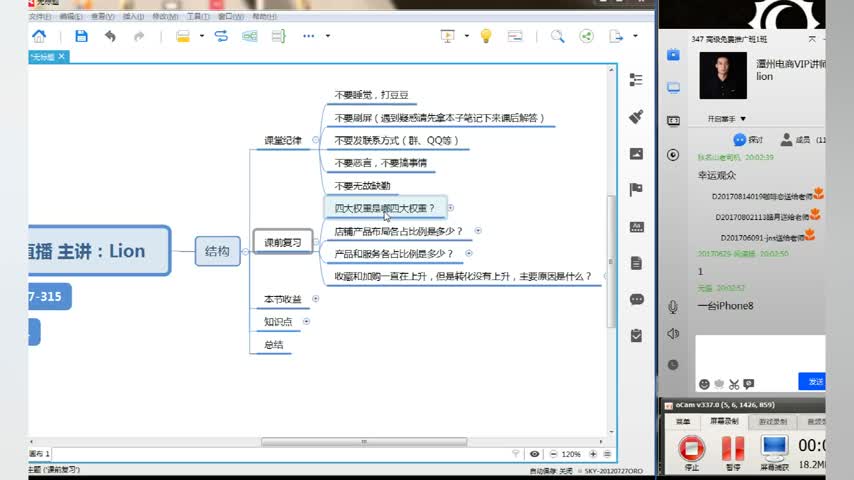Collapse the 结构 node

245,252
